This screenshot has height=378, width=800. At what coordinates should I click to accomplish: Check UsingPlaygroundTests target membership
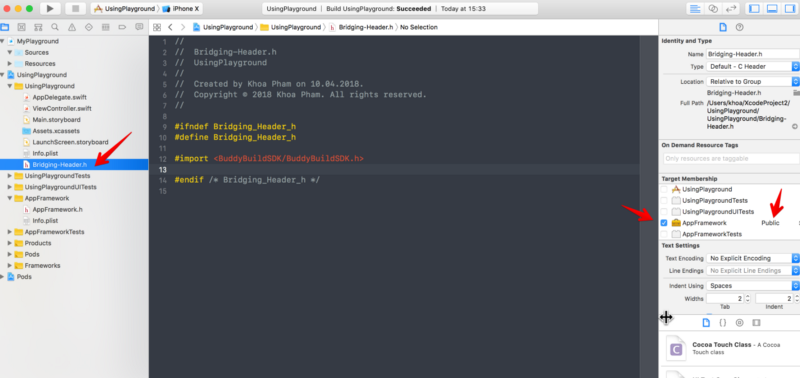664,200
